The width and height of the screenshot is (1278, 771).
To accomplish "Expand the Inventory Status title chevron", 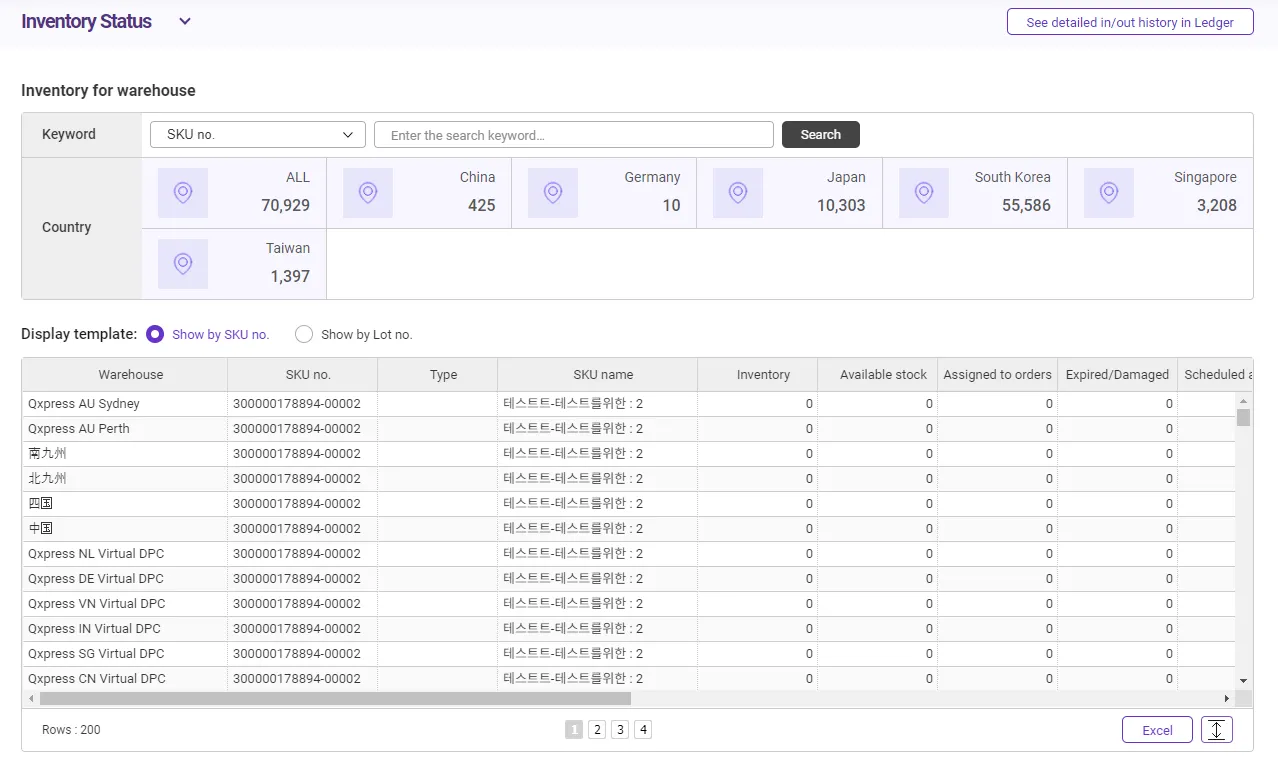I will 185,22.
